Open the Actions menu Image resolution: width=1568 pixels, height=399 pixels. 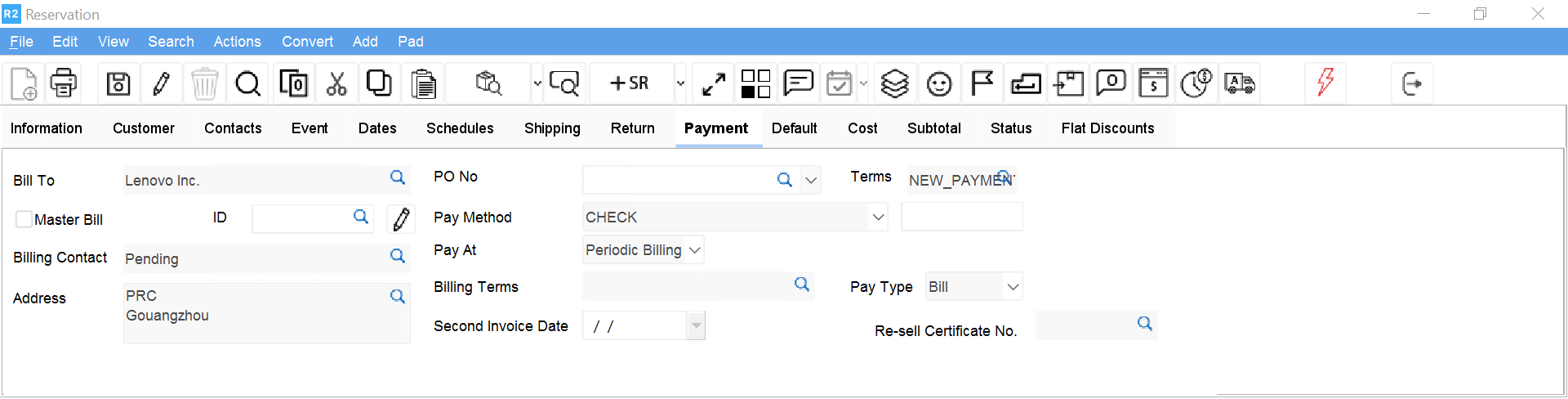237,42
